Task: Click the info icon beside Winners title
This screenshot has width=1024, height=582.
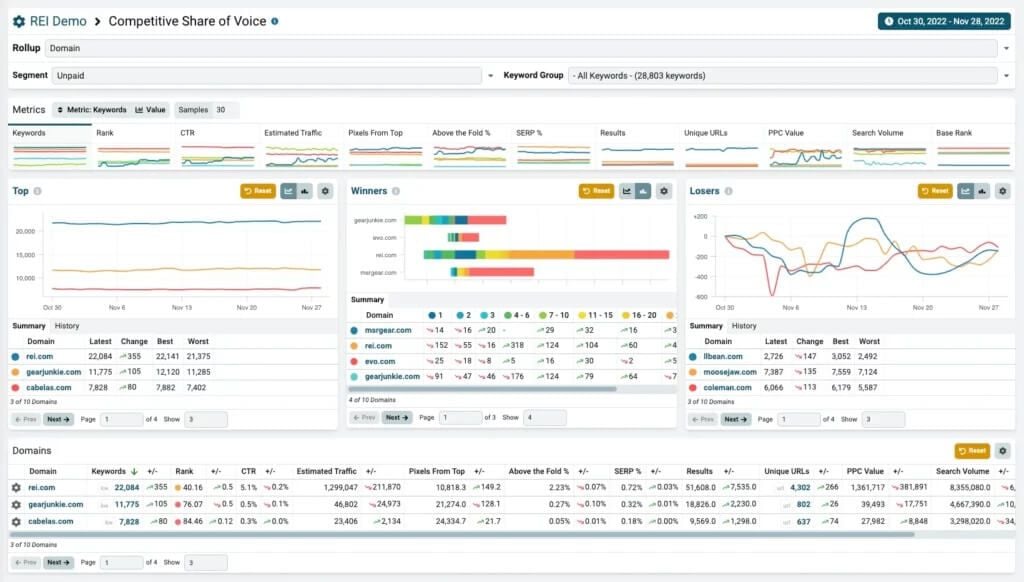Action: 396,191
